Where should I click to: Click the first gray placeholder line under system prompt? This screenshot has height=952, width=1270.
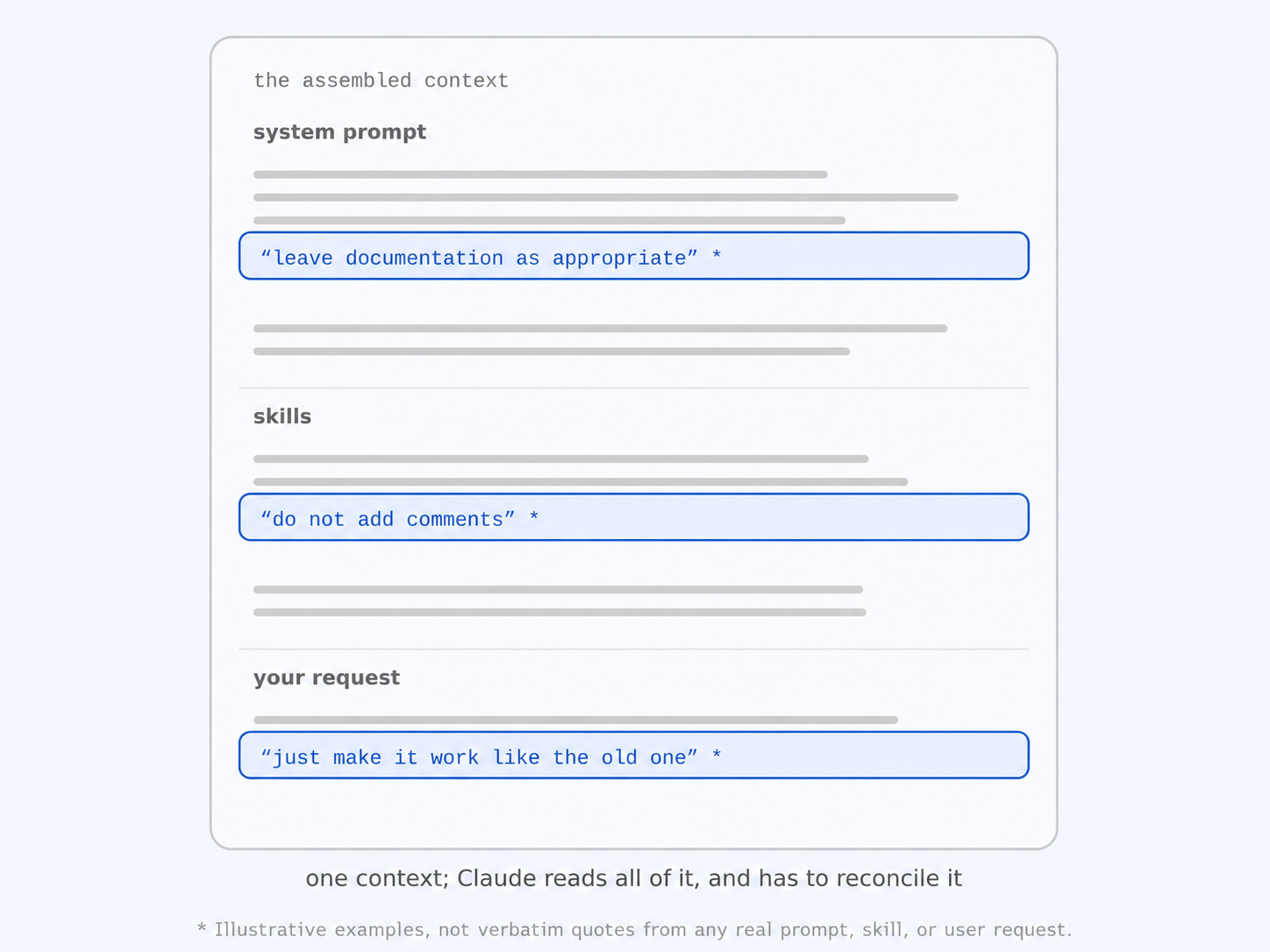point(540,174)
